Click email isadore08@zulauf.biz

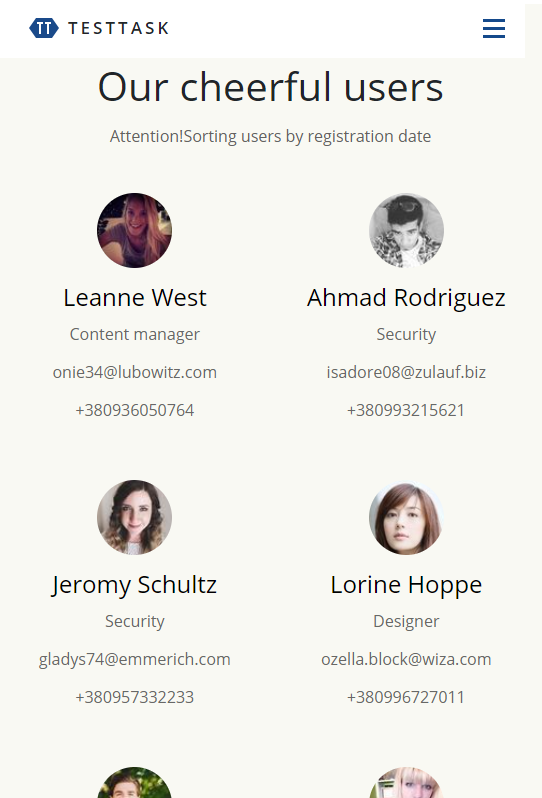(406, 372)
